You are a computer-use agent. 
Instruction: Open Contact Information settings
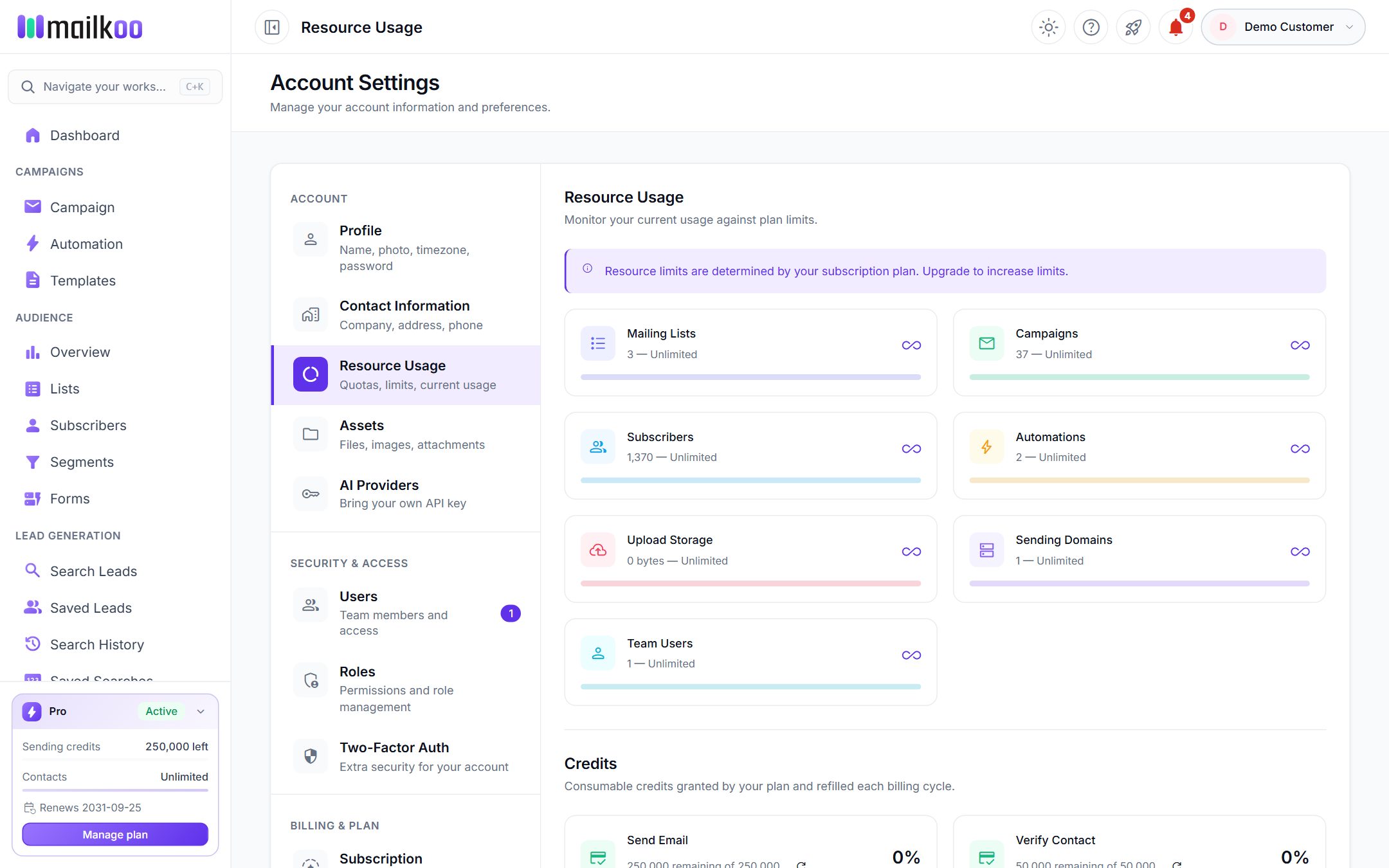click(x=406, y=315)
